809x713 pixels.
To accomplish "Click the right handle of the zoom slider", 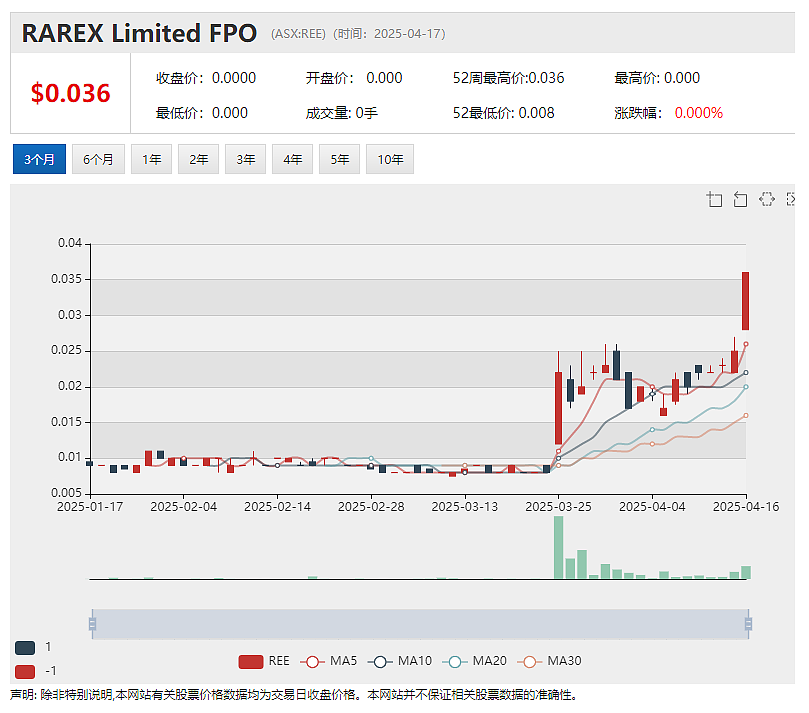I will [748, 624].
